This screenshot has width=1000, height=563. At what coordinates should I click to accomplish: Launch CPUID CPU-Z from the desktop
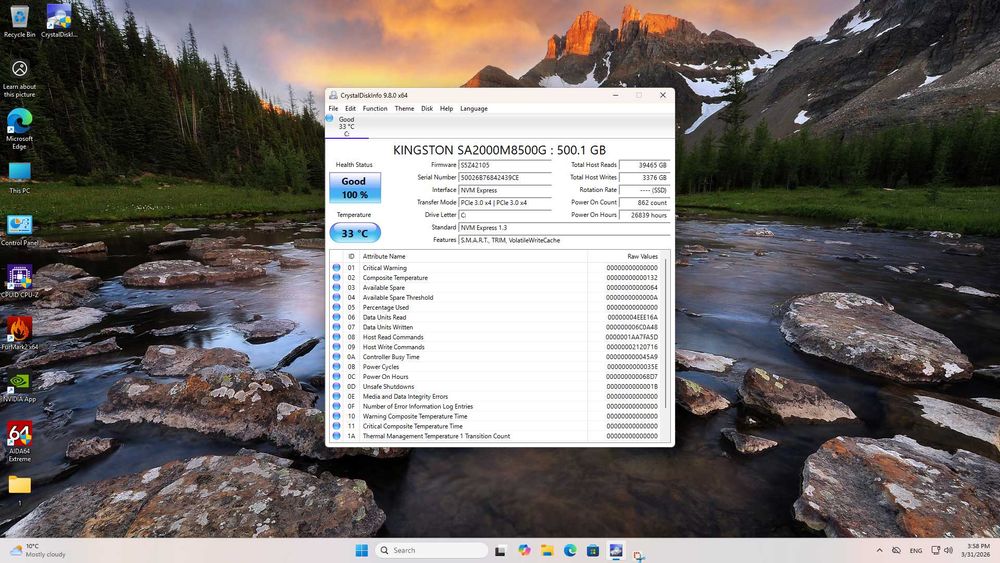click(19, 282)
